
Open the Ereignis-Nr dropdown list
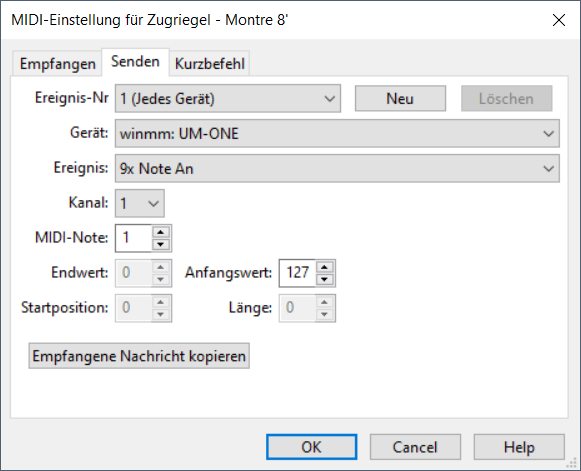tap(228, 99)
